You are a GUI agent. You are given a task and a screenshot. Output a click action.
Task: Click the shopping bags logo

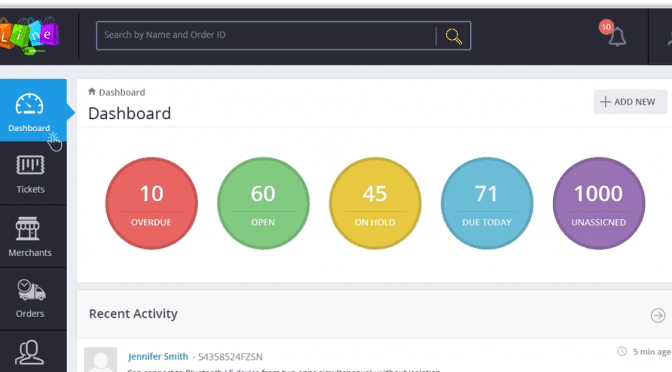(29, 36)
